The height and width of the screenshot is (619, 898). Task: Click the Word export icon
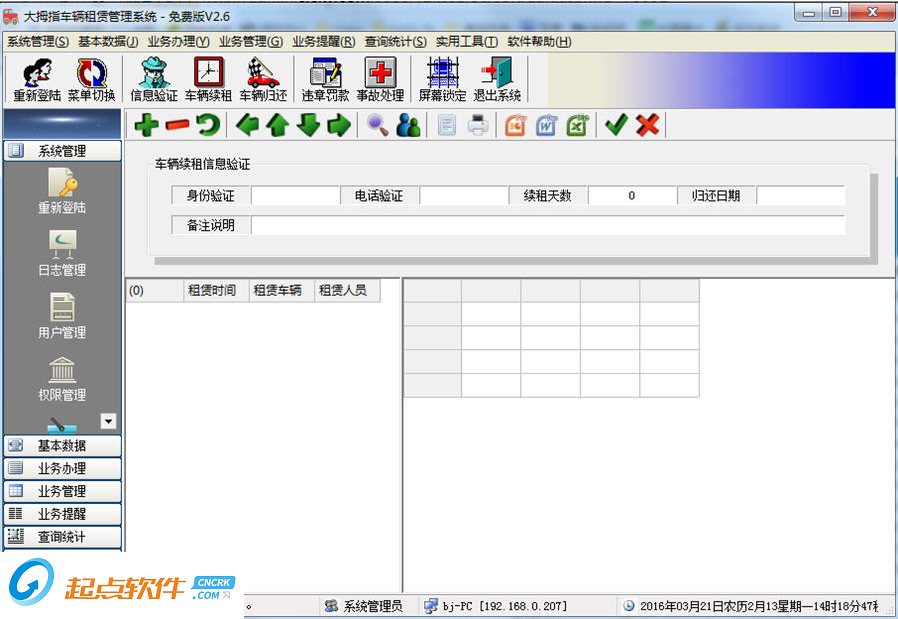[x=546, y=125]
